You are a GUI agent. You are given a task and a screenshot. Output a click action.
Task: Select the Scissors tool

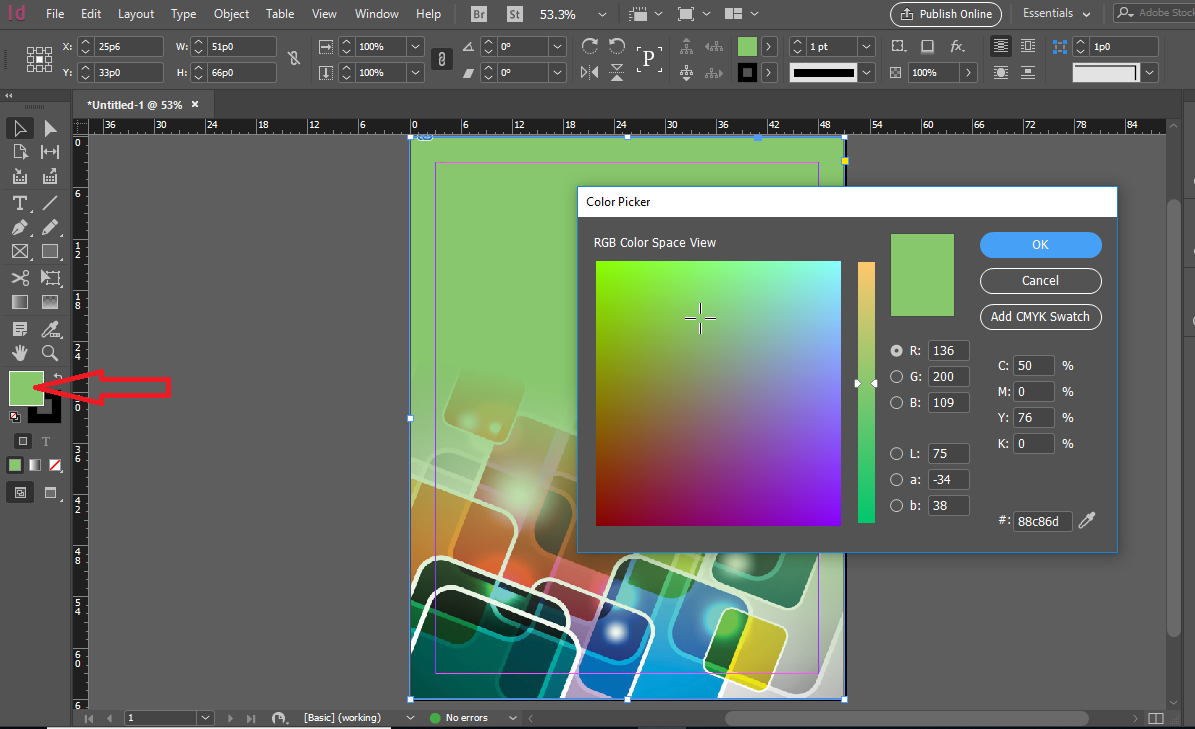coord(19,278)
